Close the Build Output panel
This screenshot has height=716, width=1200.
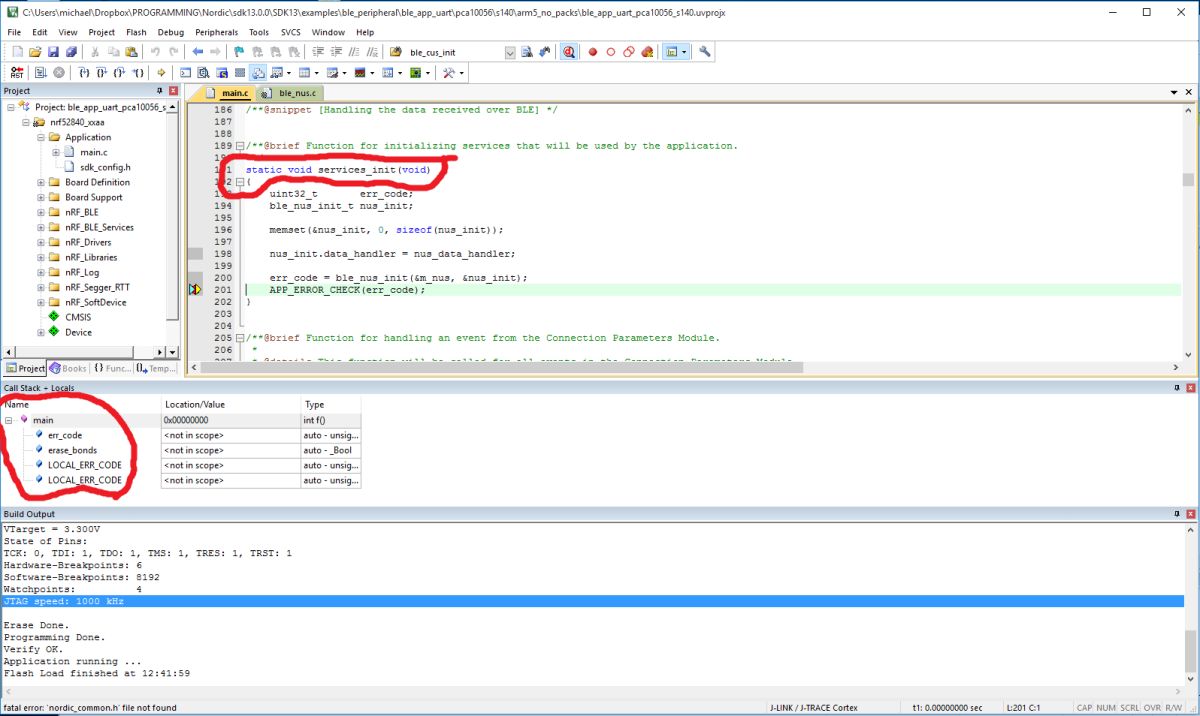pos(1191,514)
